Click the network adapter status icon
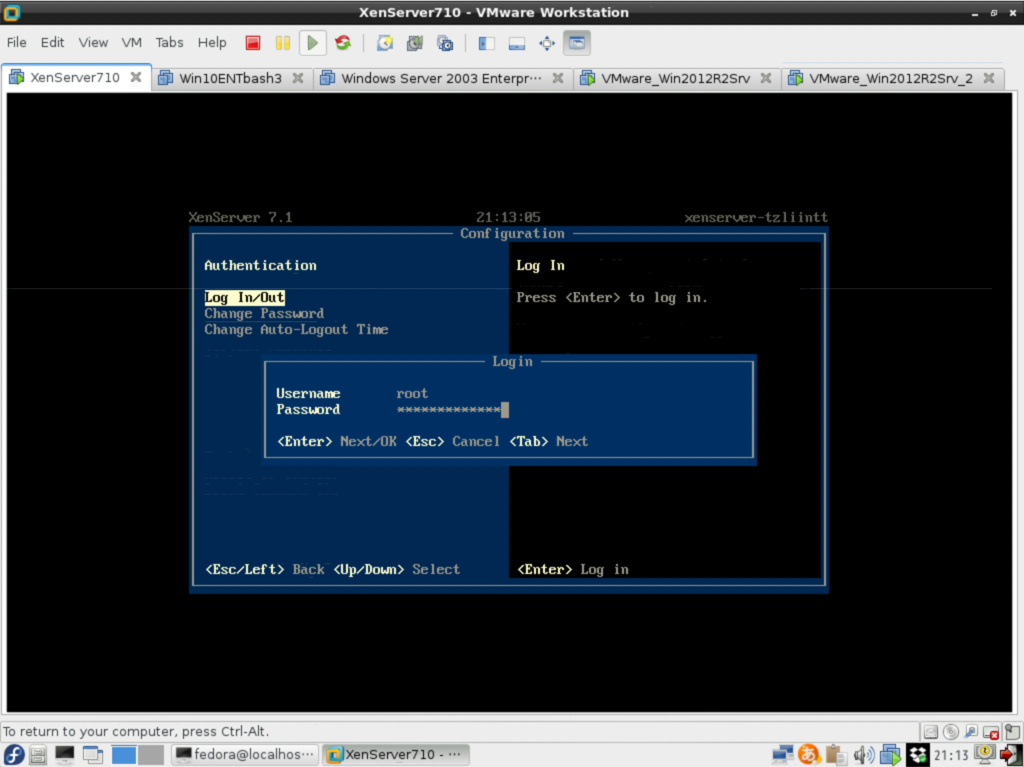 (x=971, y=732)
